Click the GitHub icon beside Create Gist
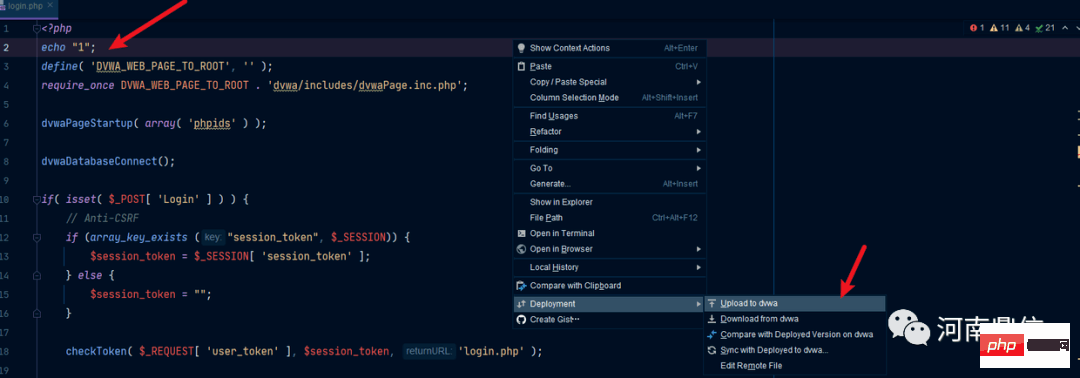This screenshot has width=1080, height=378. point(521,319)
